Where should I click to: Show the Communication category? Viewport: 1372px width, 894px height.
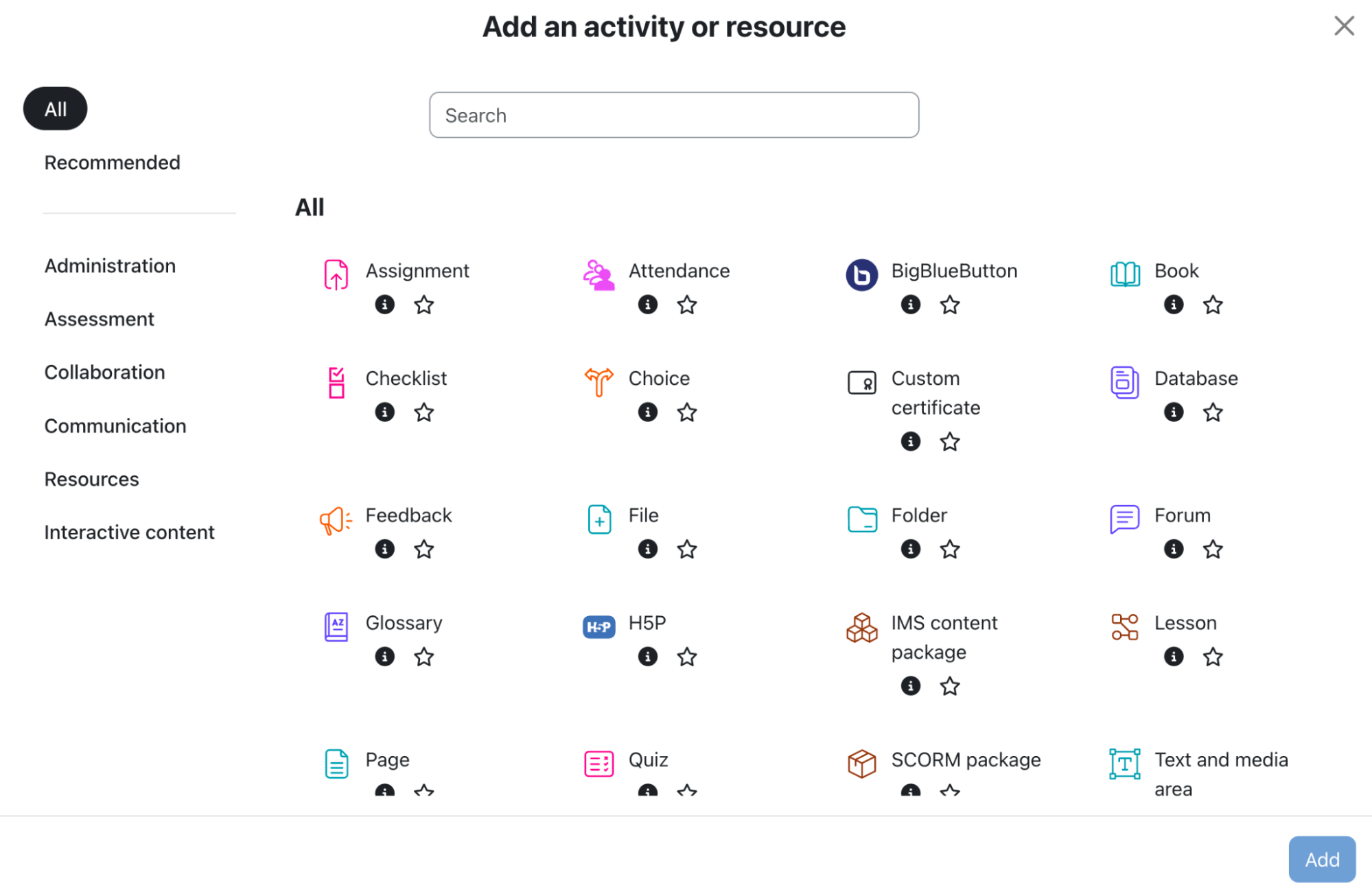(x=115, y=426)
